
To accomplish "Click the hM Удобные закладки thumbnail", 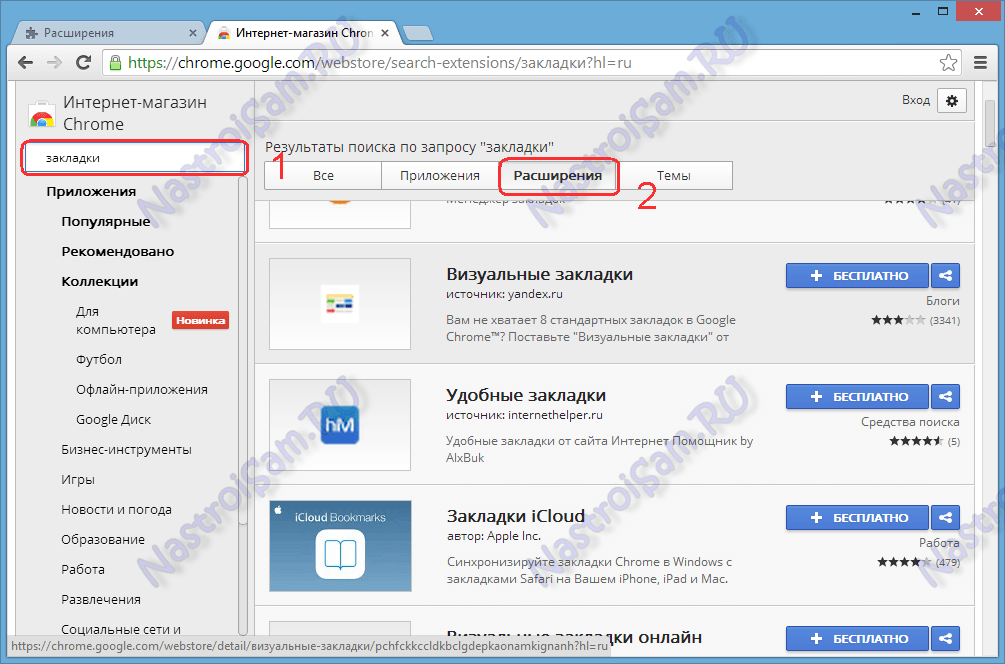I will (340, 425).
